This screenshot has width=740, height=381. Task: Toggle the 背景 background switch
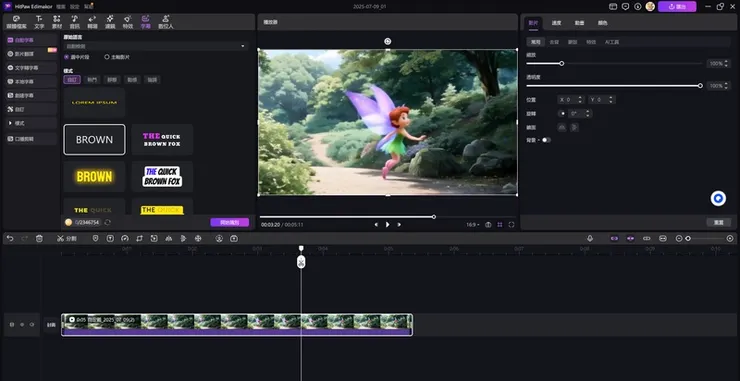(546, 140)
